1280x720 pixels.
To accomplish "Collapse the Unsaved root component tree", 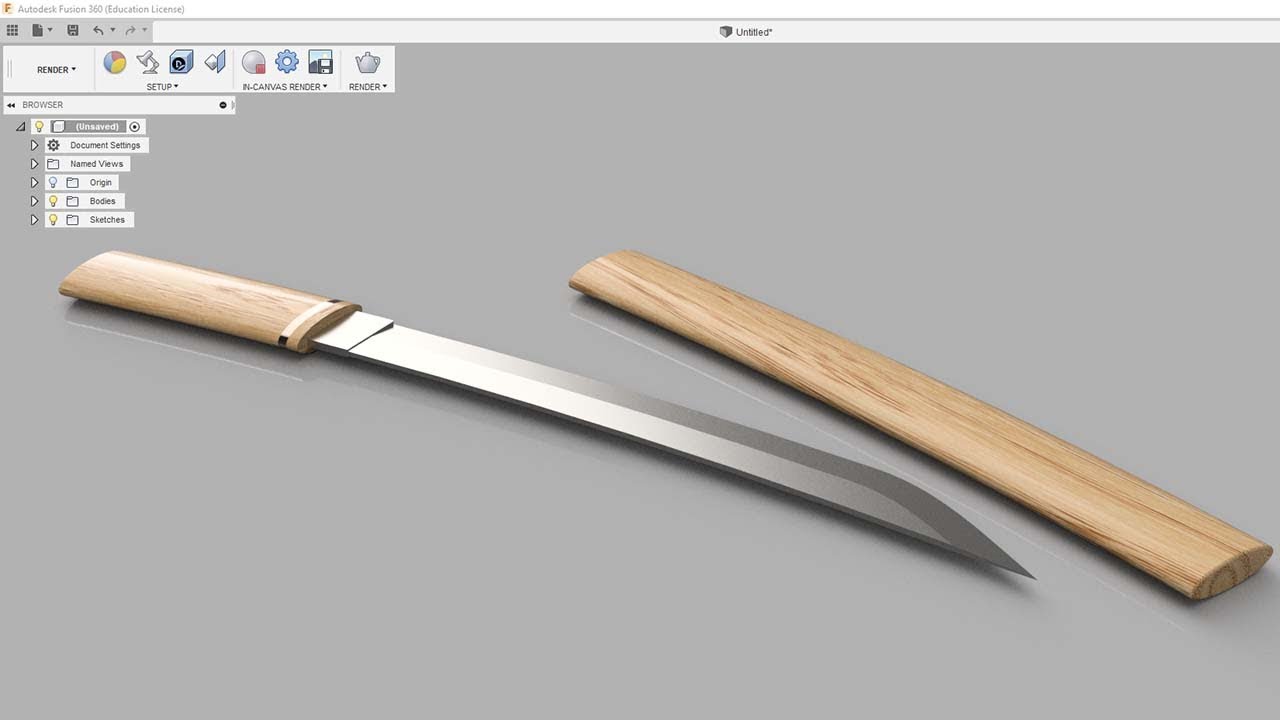I will tap(21, 127).
